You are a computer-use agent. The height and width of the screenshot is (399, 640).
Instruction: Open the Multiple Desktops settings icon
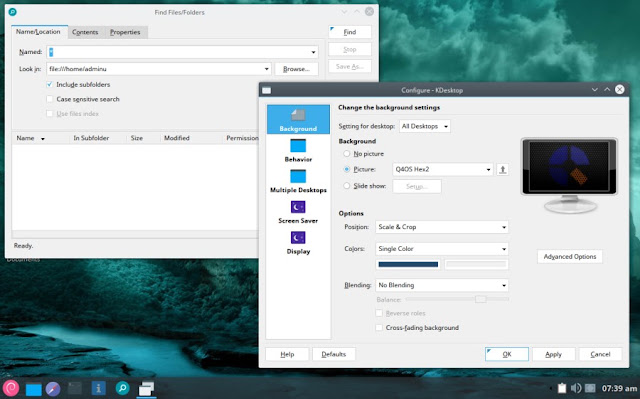point(298,176)
